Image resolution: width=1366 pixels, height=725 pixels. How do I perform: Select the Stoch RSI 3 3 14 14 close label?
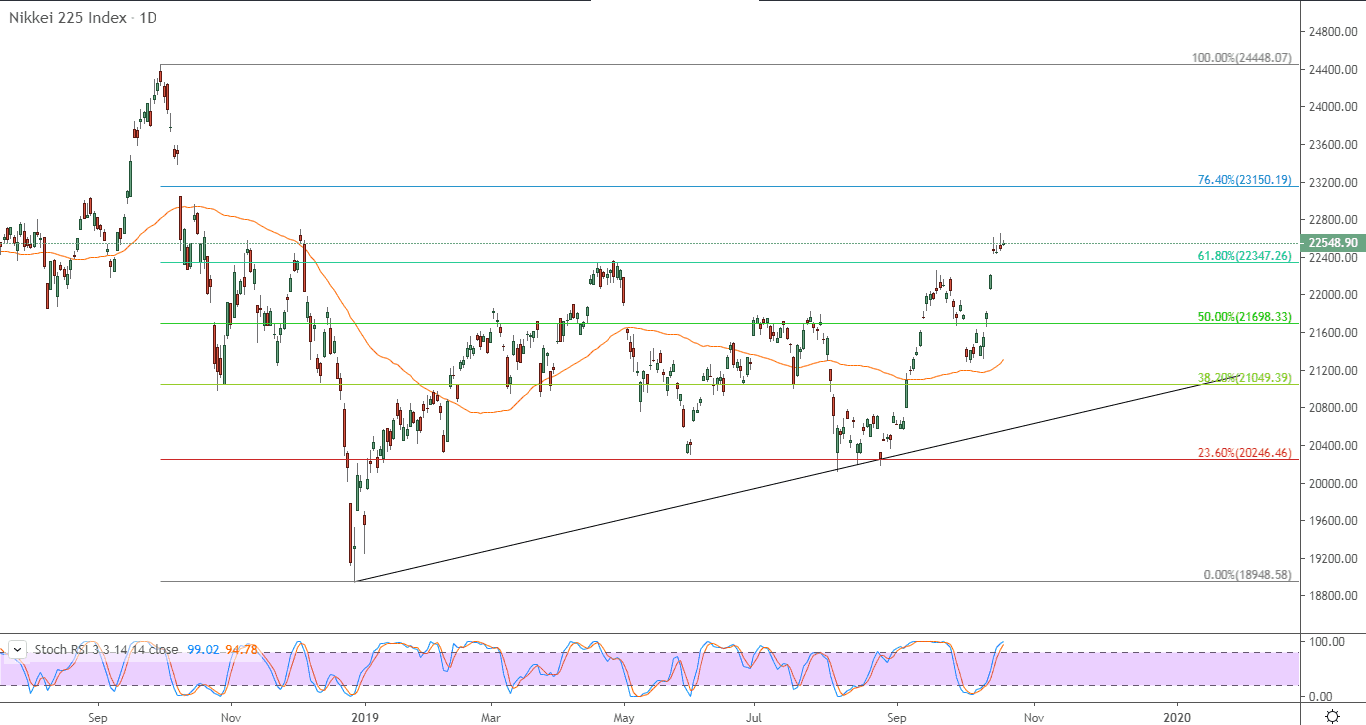coord(106,649)
